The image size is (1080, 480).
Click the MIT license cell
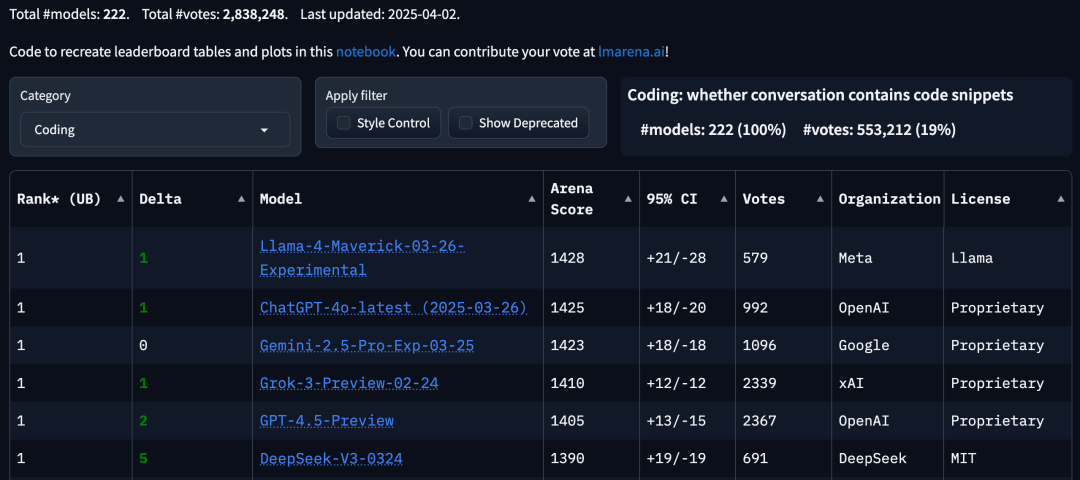1008,459
